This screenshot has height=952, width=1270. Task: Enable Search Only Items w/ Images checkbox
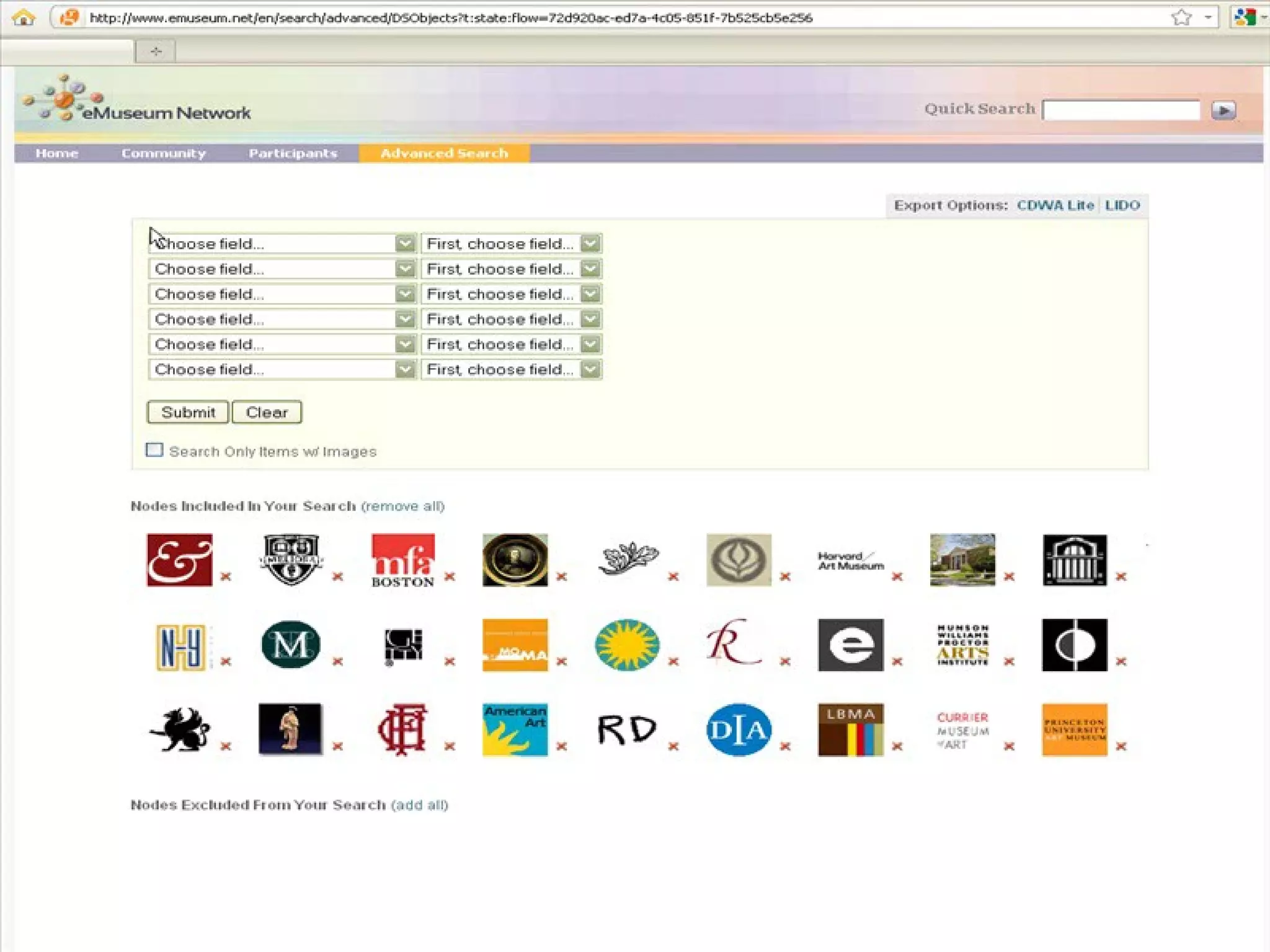[154, 450]
